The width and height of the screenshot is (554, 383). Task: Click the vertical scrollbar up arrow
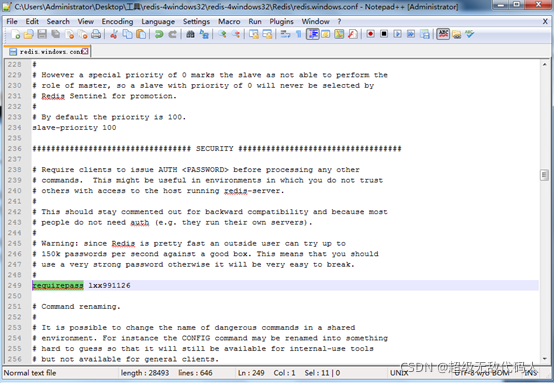pos(544,64)
